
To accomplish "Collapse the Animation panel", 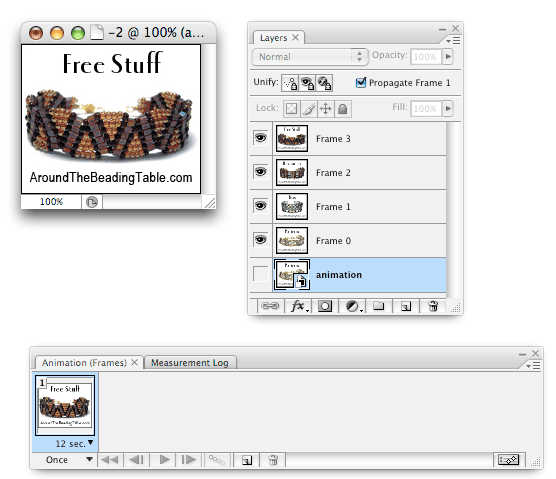I will pos(522,354).
